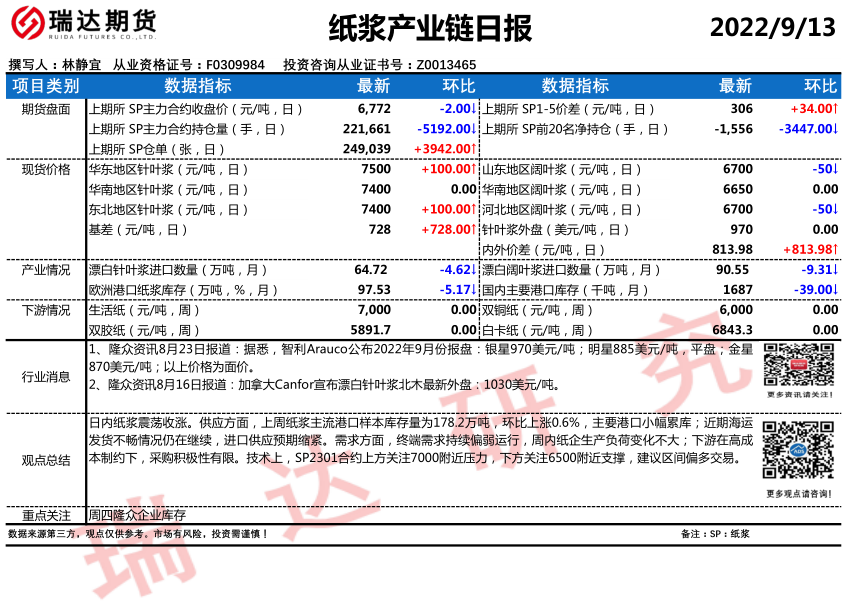Click the 白卡纸 value 6843.3
This screenshot has height=605, width=846.
(x=733, y=330)
